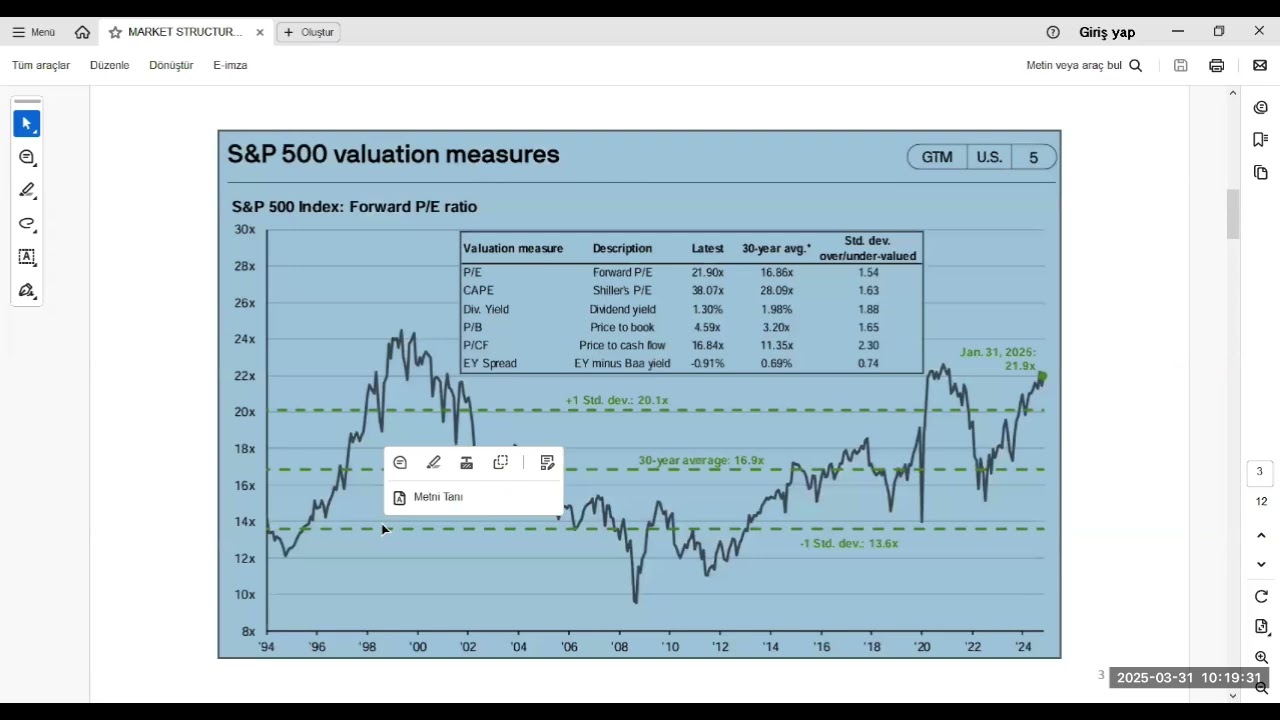This screenshot has height=720, width=1280.
Task: Click the Jan. 31, 2025 annotation
Action: click(x=998, y=359)
